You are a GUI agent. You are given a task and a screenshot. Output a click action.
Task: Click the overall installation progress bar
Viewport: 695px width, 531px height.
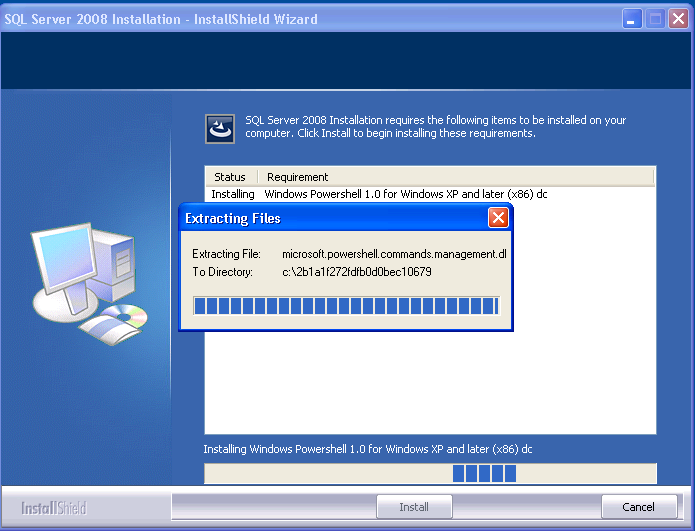point(430,473)
